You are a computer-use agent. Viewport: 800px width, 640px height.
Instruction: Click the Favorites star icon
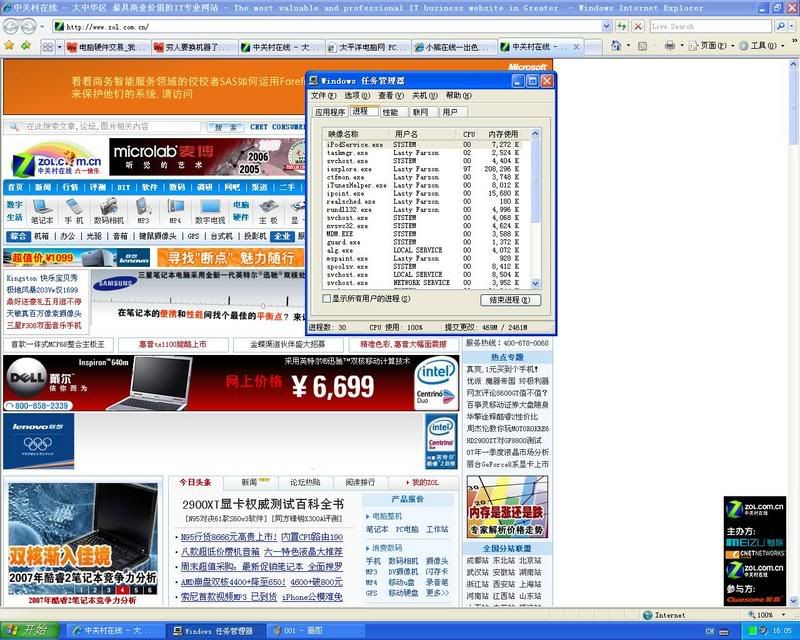pyautogui.click(x=10, y=46)
